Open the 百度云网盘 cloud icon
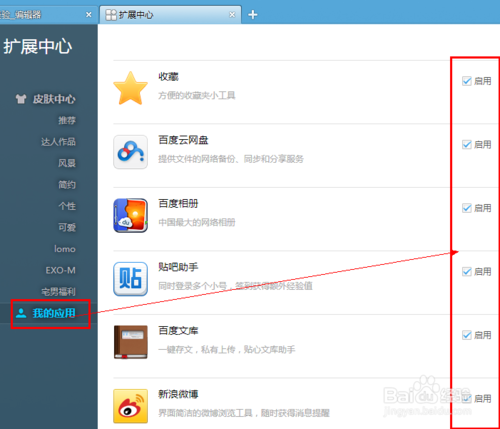Screen dimensions: 500x429 [130, 152]
